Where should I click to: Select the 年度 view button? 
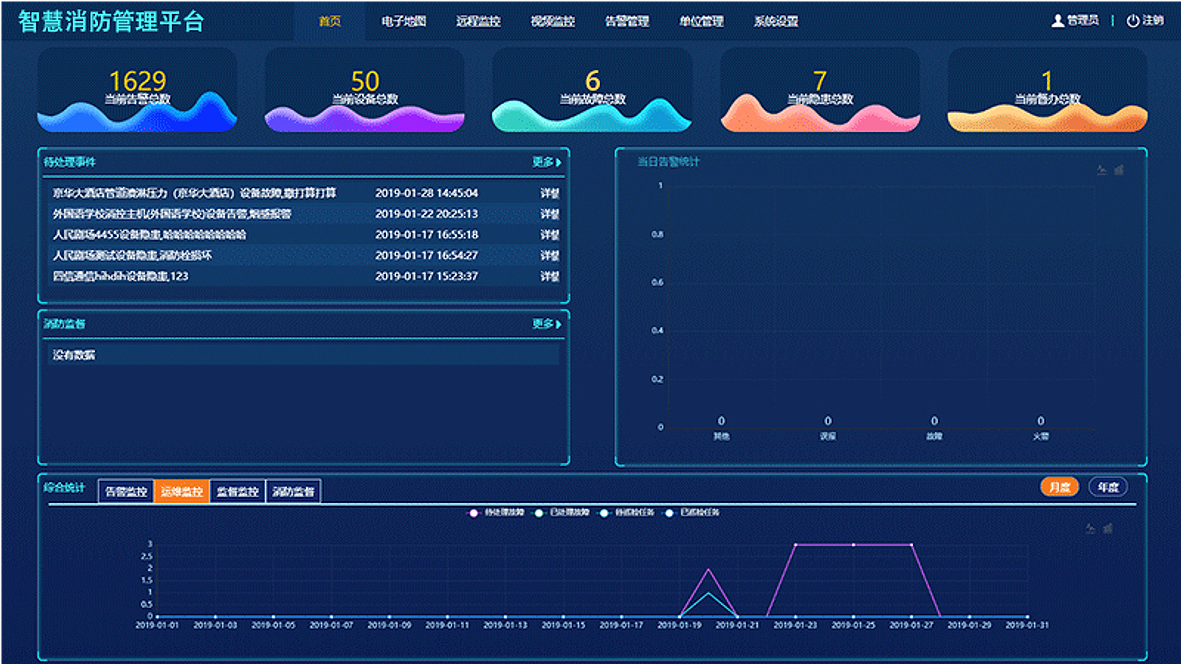[1107, 487]
